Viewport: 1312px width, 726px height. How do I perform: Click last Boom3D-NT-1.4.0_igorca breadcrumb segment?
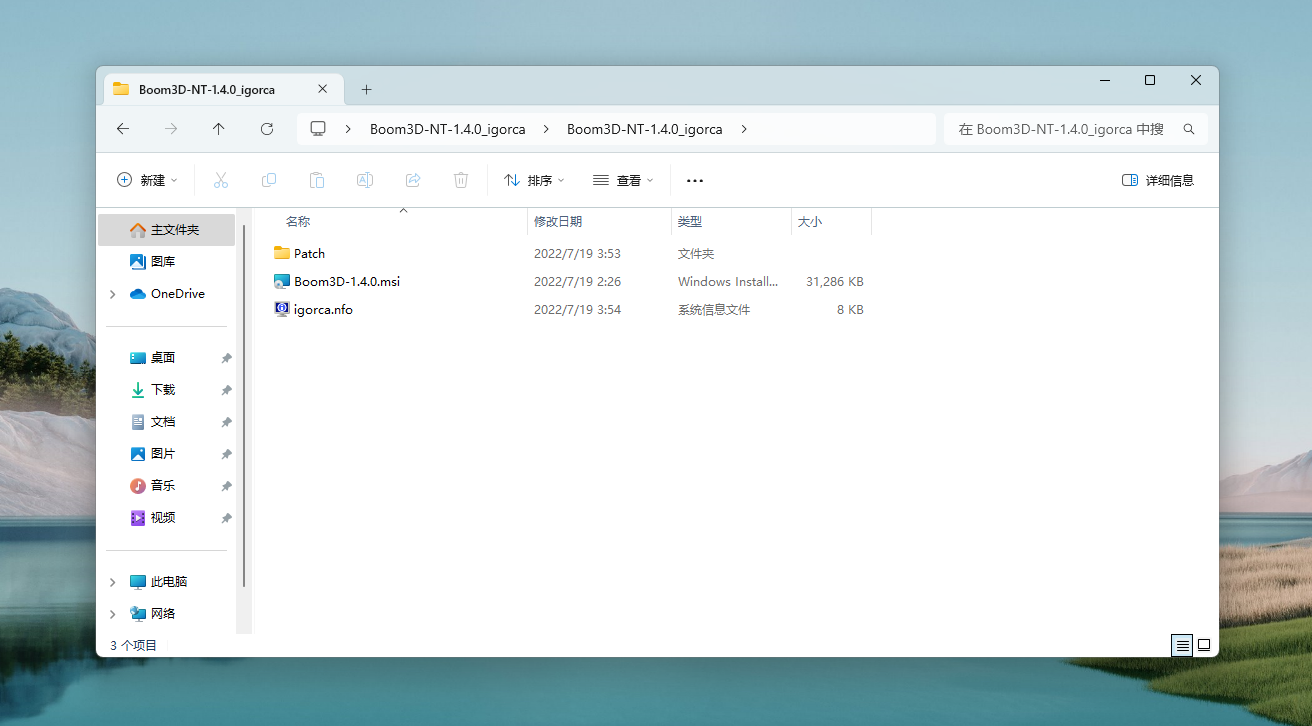[x=645, y=129]
